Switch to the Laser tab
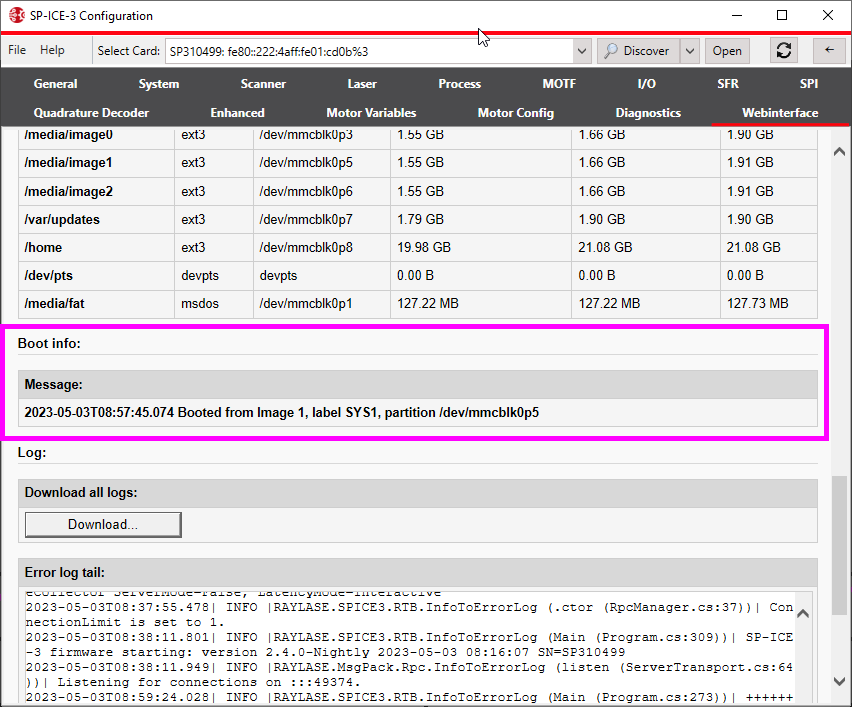Screen dimensions: 852x707 click(x=362, y=84)
